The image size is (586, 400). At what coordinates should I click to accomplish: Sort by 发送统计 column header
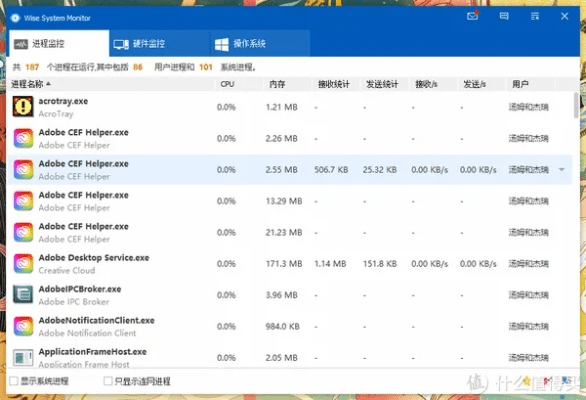(x=384, y=84)
